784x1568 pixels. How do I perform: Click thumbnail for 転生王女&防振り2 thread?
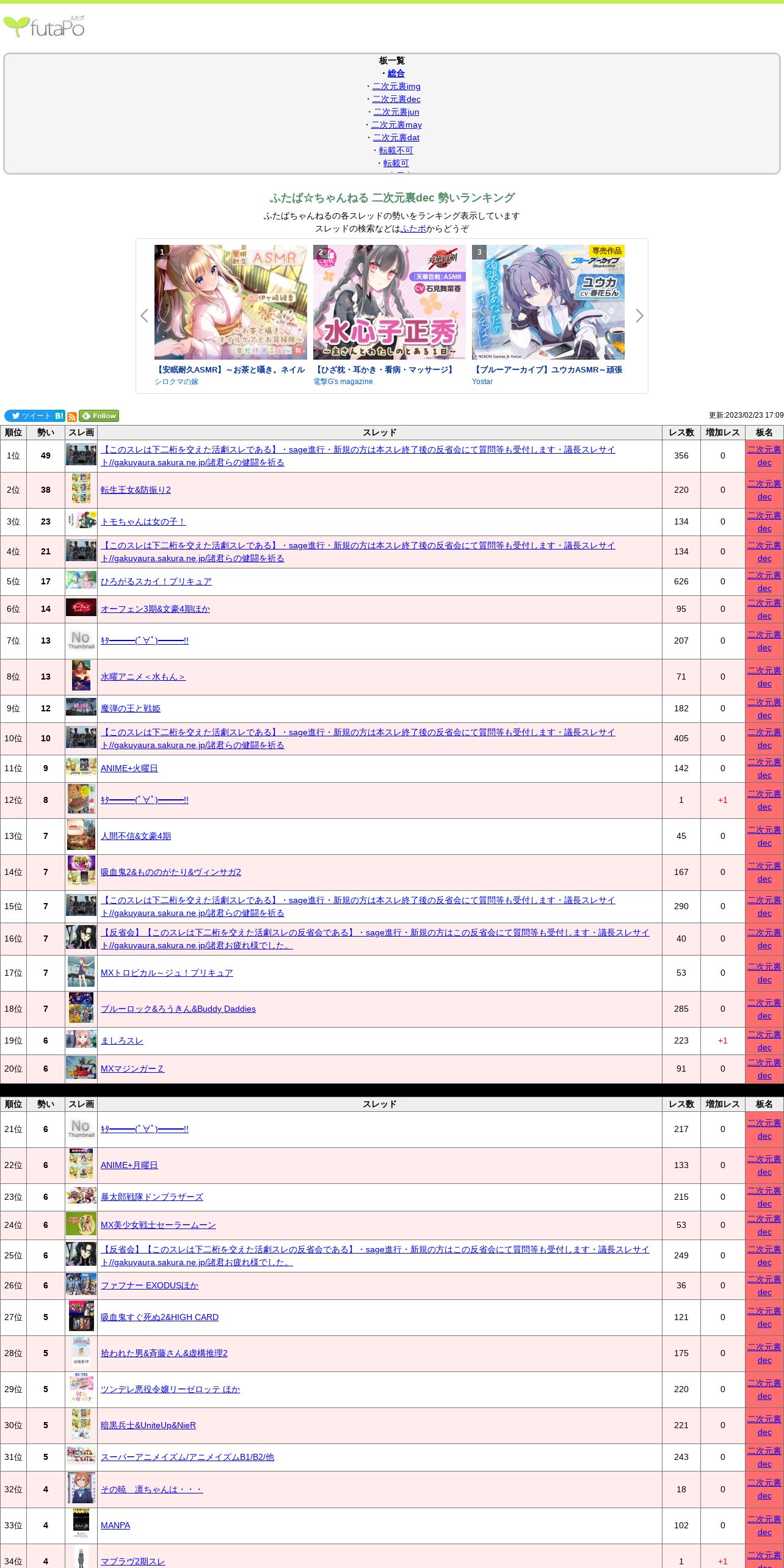click(x=81, y=488)
